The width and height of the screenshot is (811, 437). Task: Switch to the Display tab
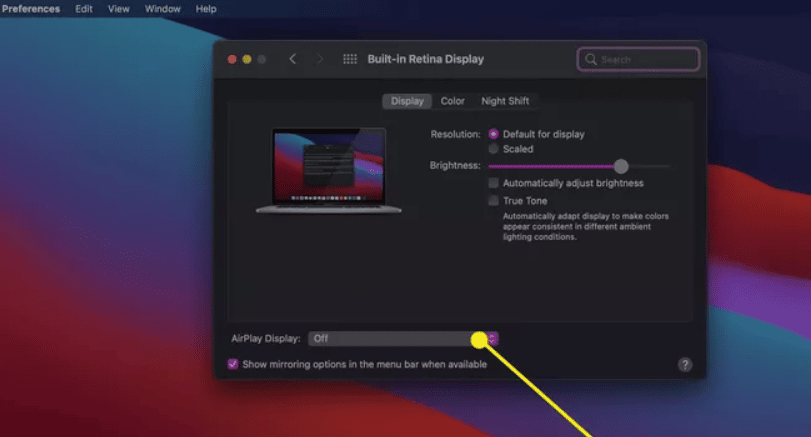pos(407,101)
